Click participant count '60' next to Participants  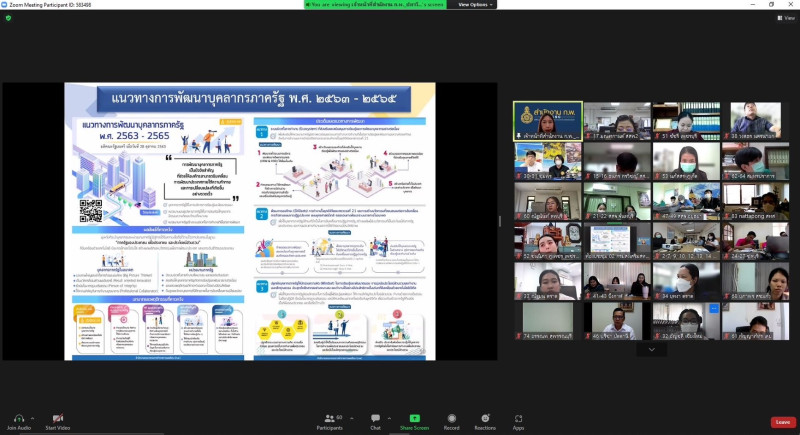pos(339,417)
